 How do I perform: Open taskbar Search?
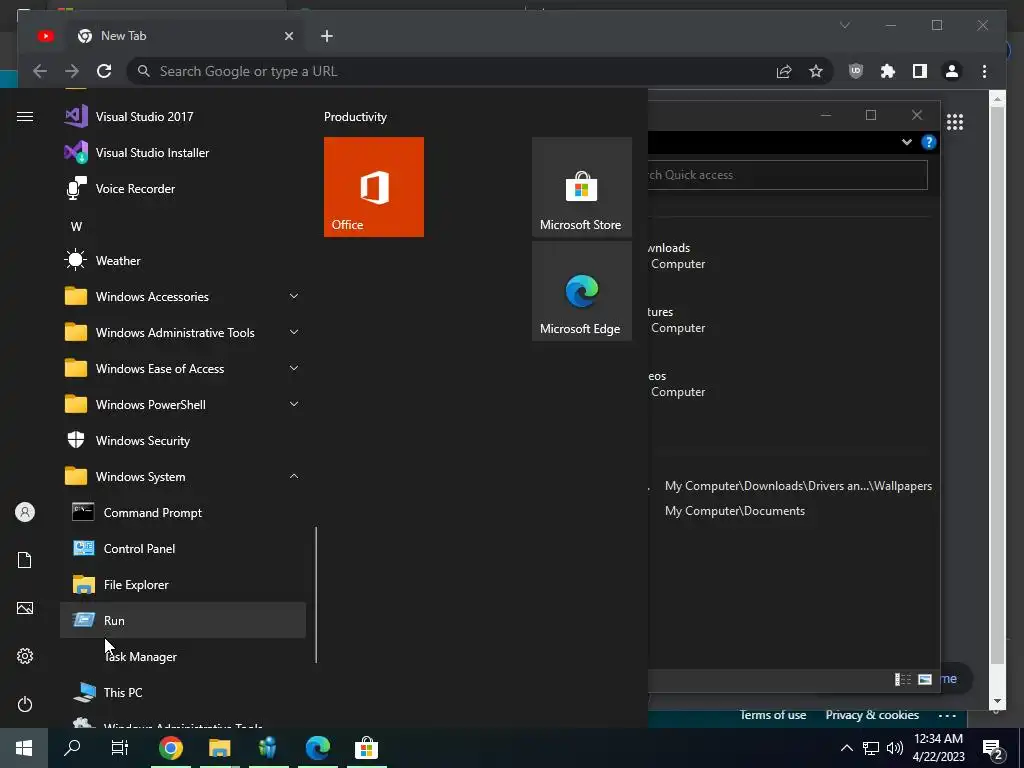click(72, 748)
